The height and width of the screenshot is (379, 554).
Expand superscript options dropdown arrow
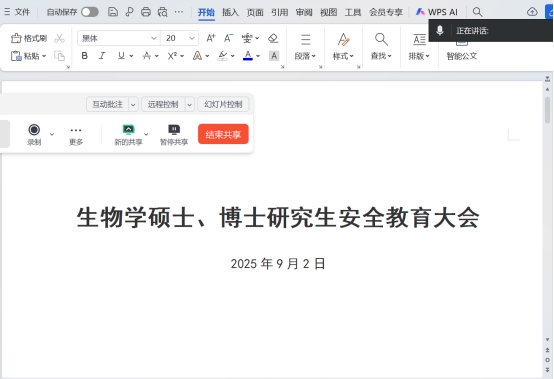click(x=182, y=56)
